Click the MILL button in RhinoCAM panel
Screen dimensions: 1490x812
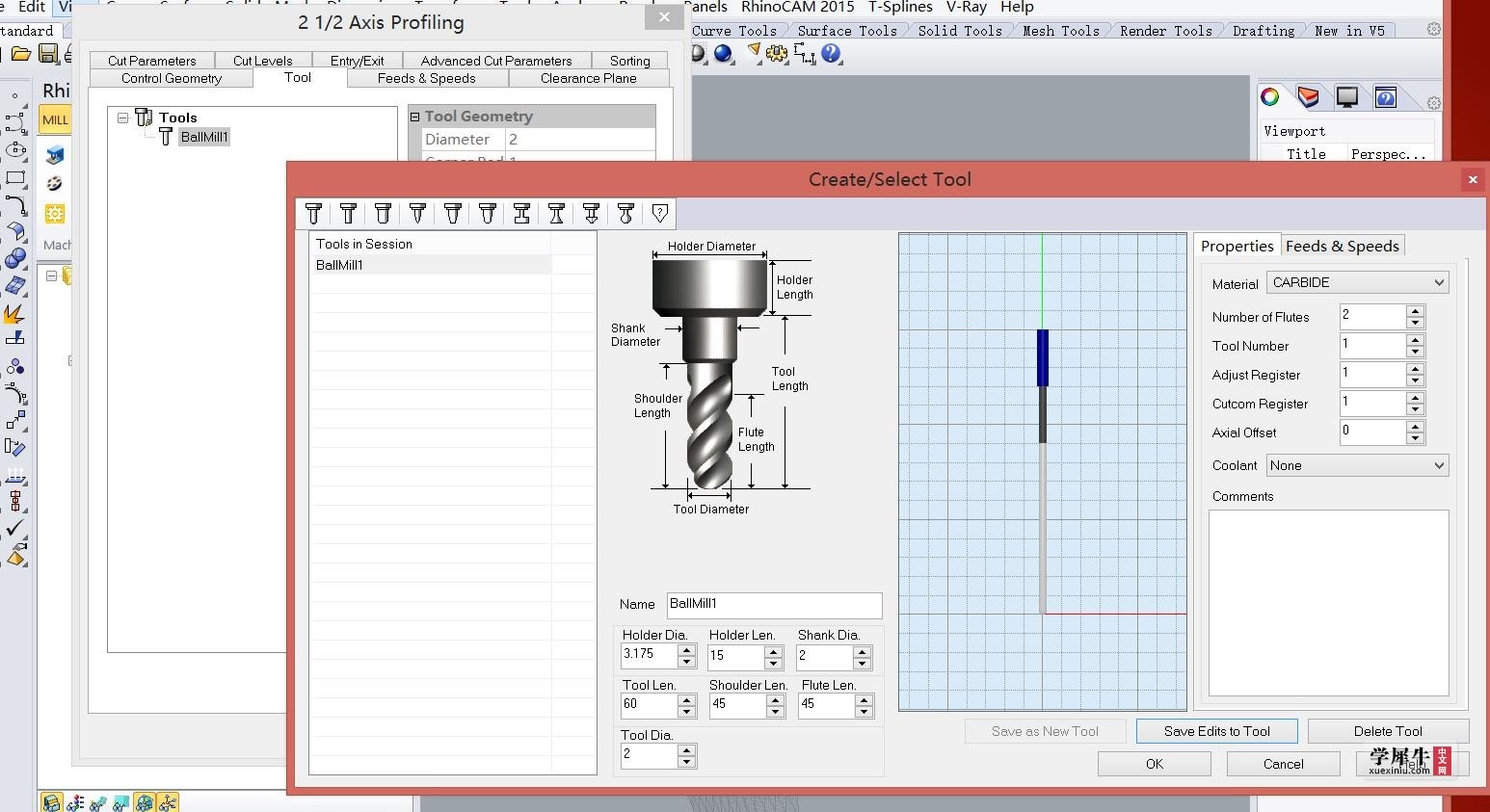(55, 119)
